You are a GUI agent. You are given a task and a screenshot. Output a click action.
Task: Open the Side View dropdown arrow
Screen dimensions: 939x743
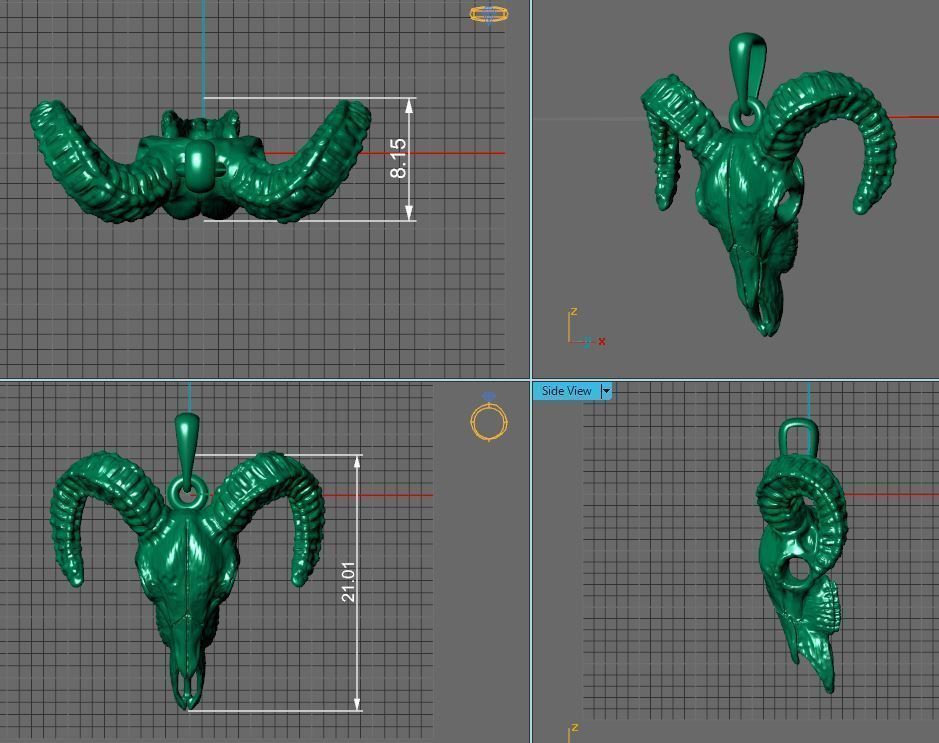click(606, 392)
